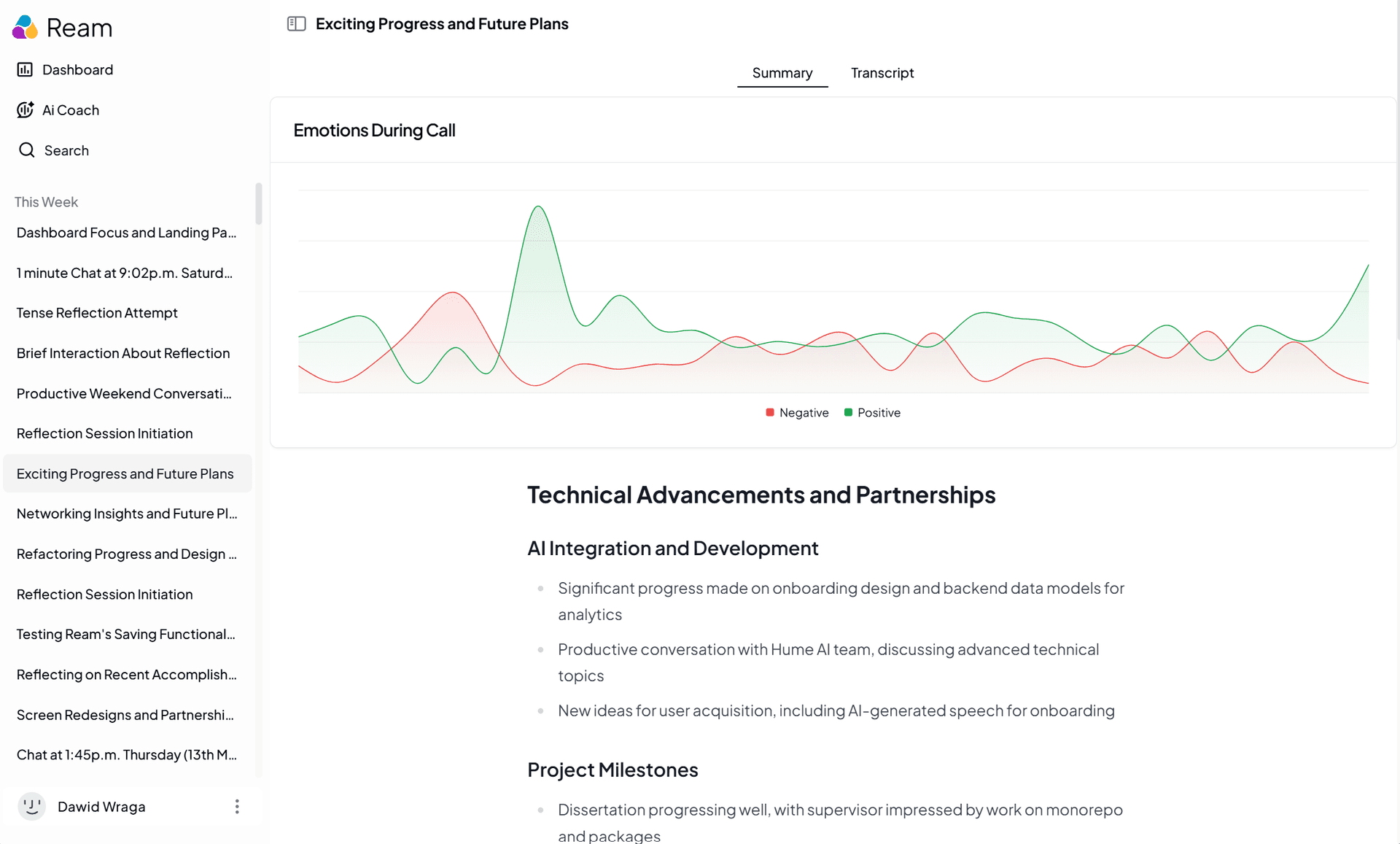1400x844 pixels.
Task: Open Tense Reflection Attempt conversation
Action: point(97,313)
